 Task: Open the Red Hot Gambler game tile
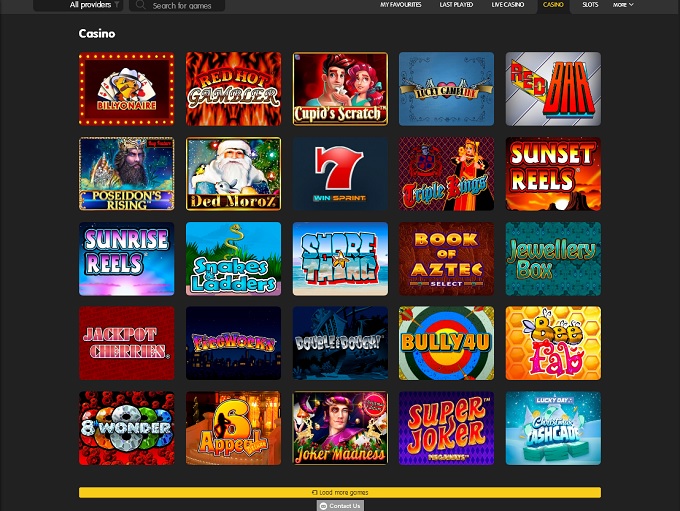[x=233, y=89]
